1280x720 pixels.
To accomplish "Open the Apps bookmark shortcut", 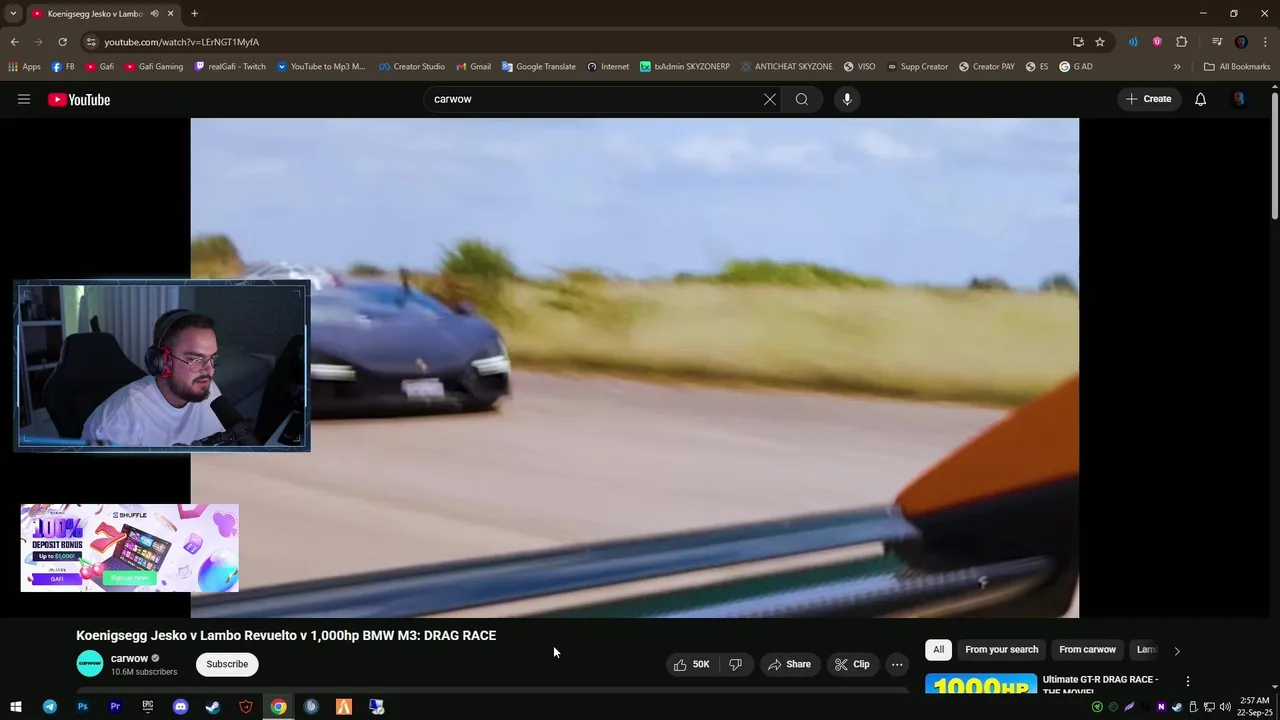I will click(x=24, y=67).
